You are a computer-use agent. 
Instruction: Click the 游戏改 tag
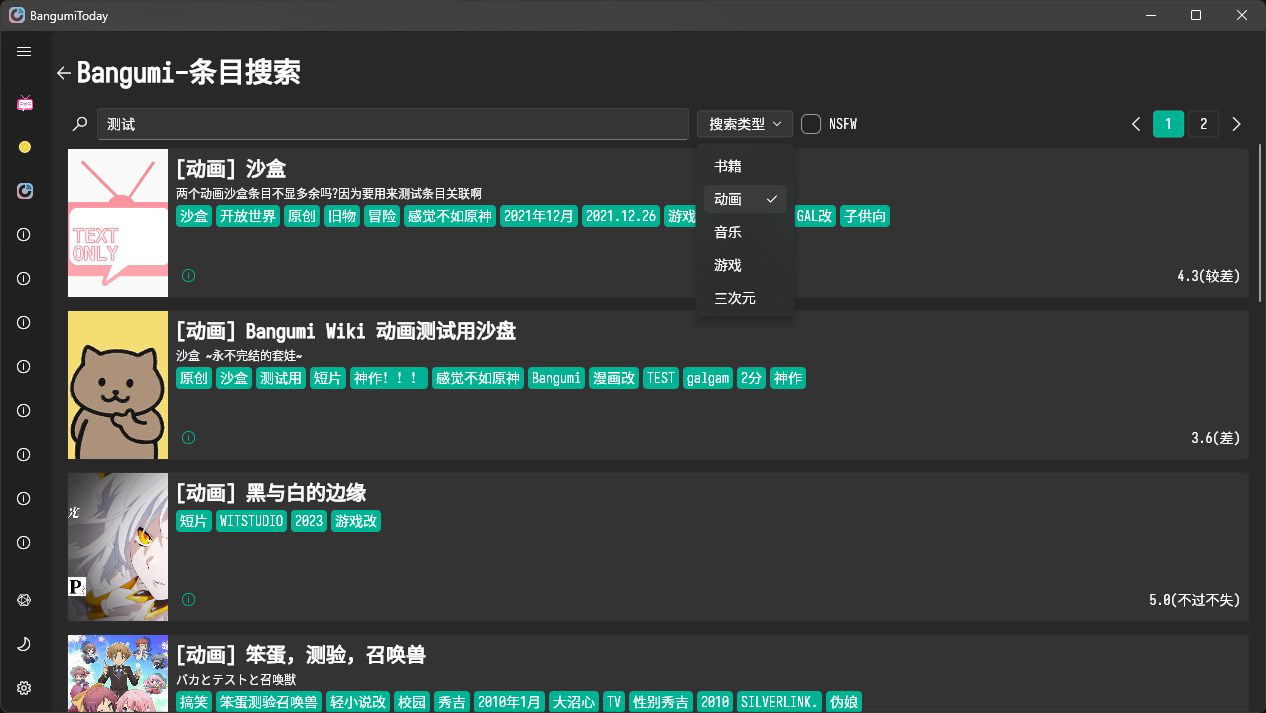[356, 520]
